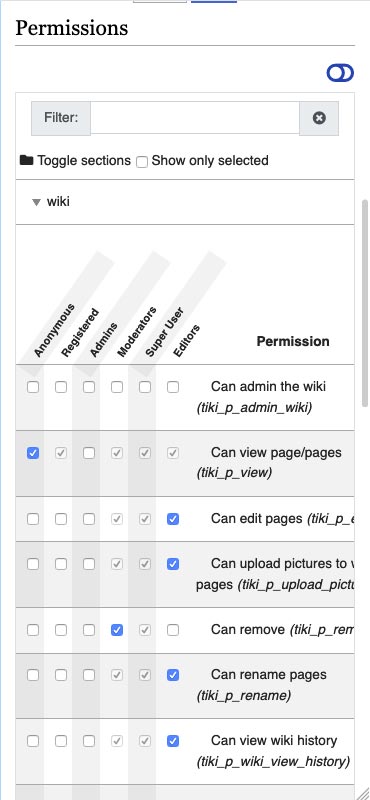370x800 pixels.
Task: Enable Show only selected checkbox
Action: (x=142, y=162)
